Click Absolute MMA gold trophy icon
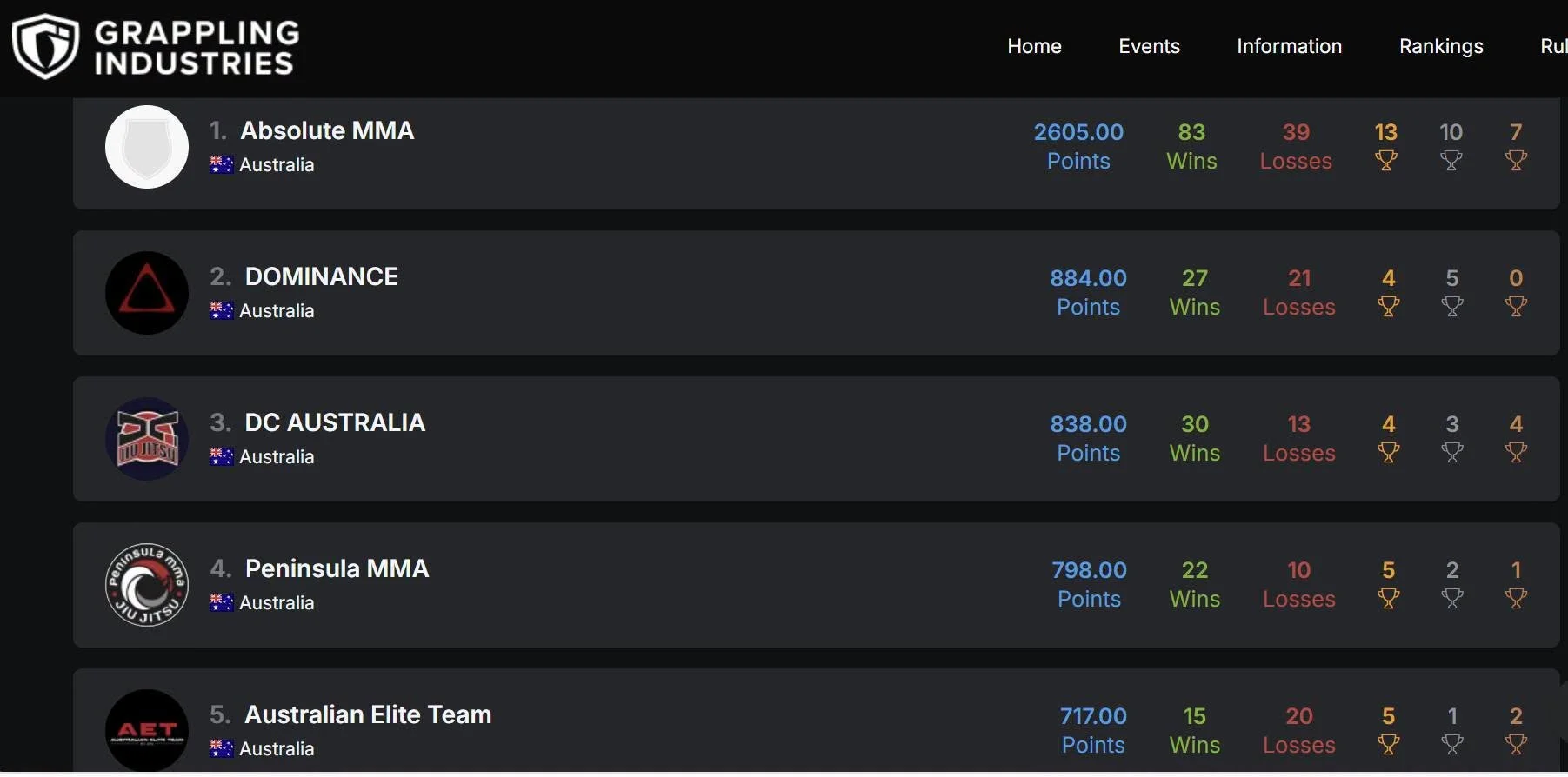1568x777 pixels. click(1385, 161)
